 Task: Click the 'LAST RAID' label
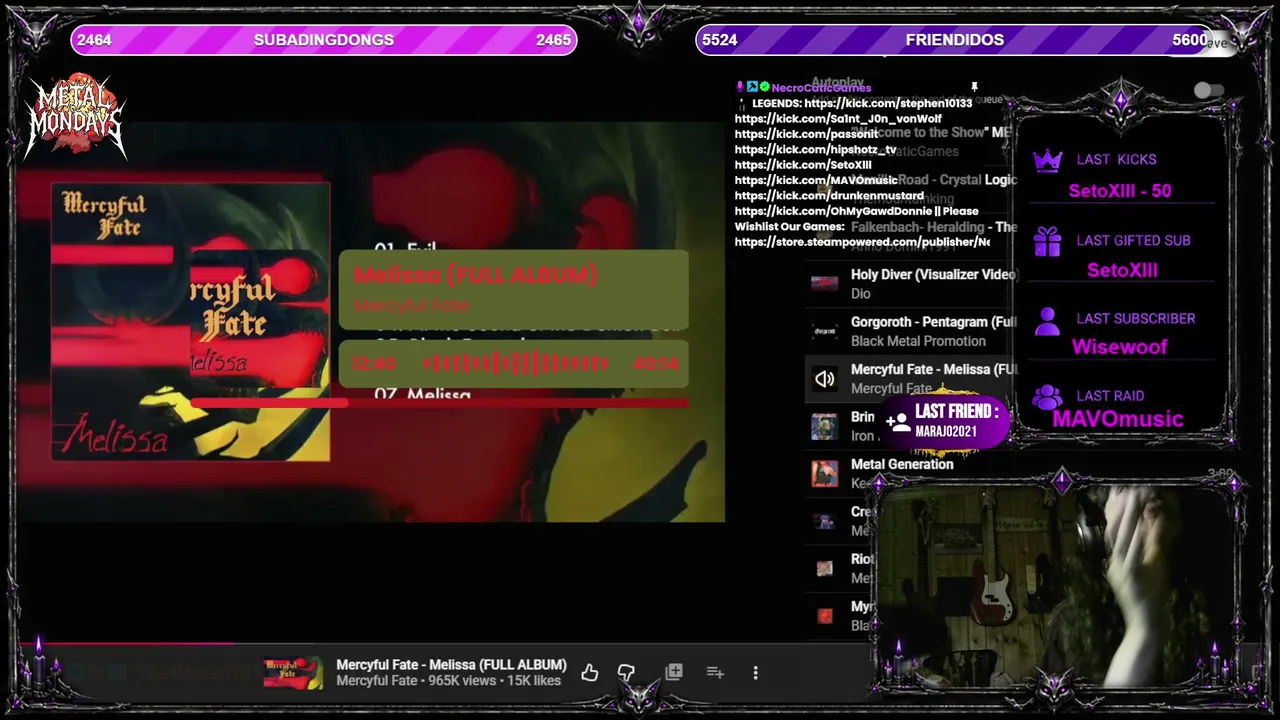point(1110,396)
